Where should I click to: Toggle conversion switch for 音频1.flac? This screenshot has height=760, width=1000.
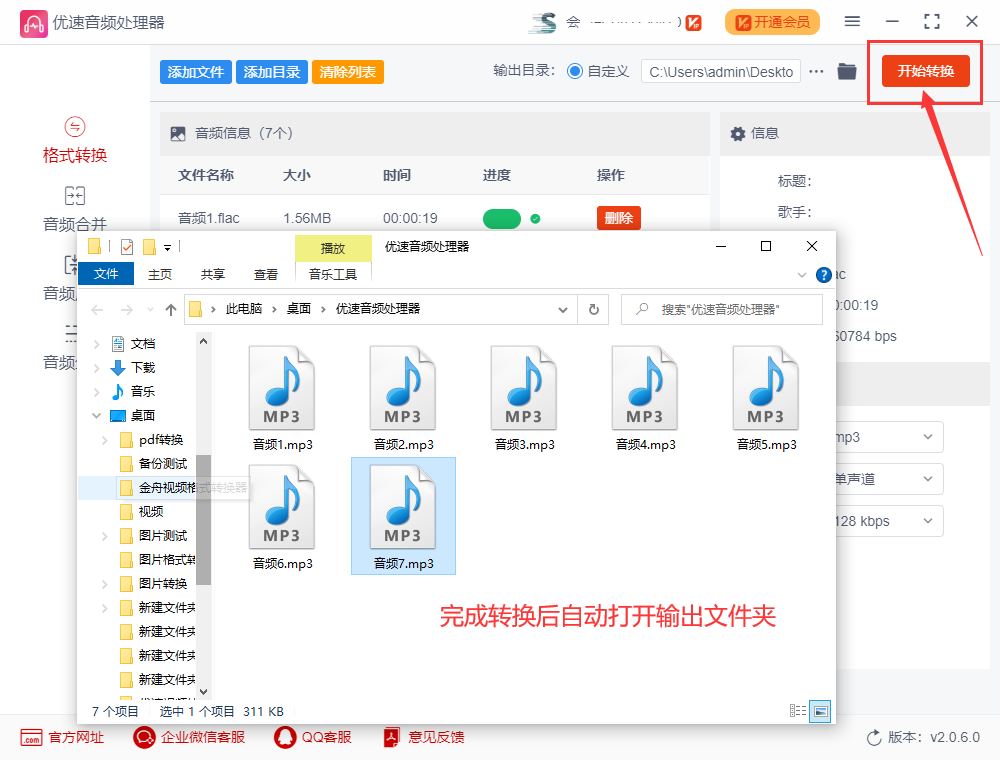click(502, 218)
